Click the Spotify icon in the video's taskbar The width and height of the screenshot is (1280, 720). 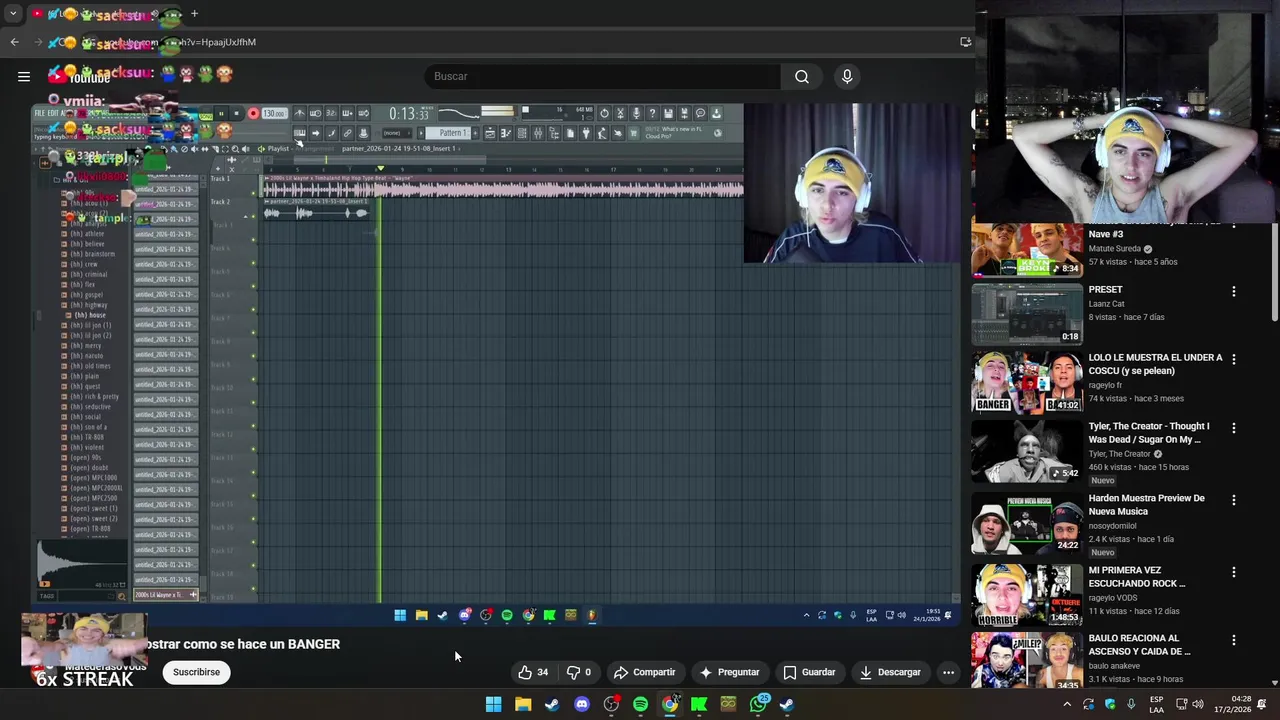pyautogui.click(x=507, y=615)
